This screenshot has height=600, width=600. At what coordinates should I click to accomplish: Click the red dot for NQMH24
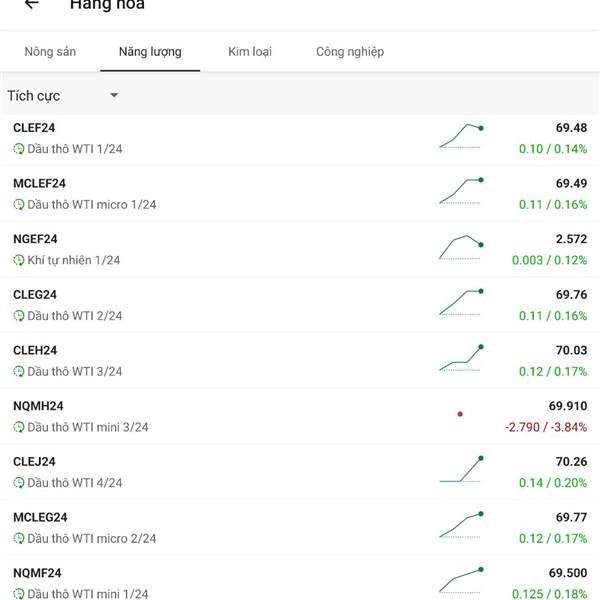point(460,414)
